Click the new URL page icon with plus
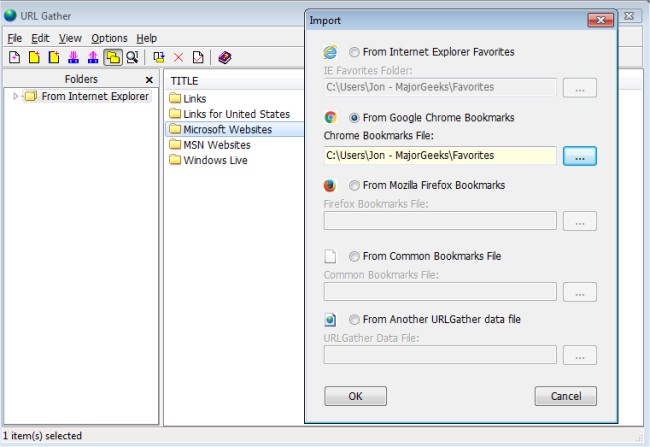Screen dimensions: 650x447 tap(15, 57)
